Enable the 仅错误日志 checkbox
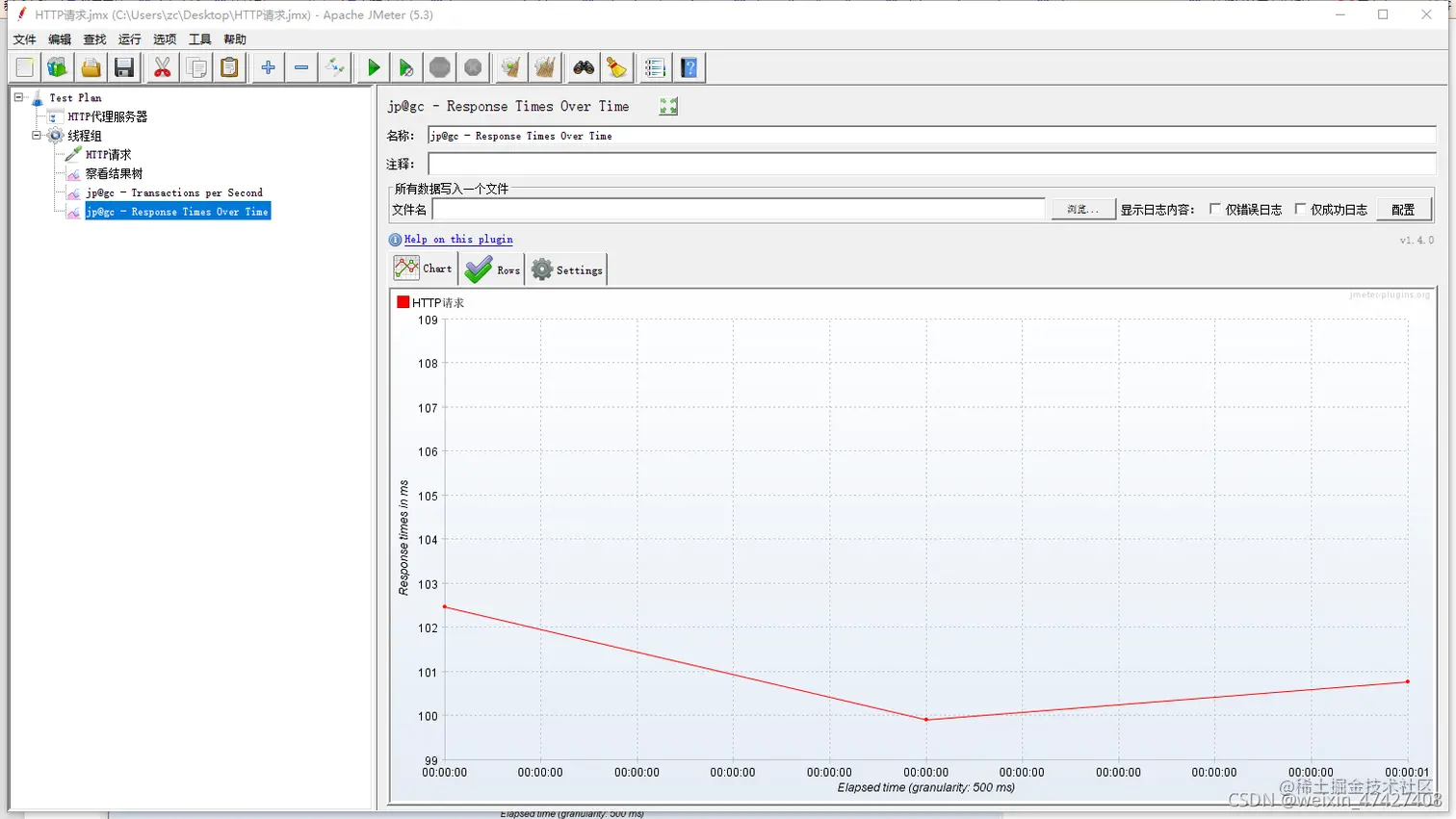The image size is (1456, 819). point(1215,209)
